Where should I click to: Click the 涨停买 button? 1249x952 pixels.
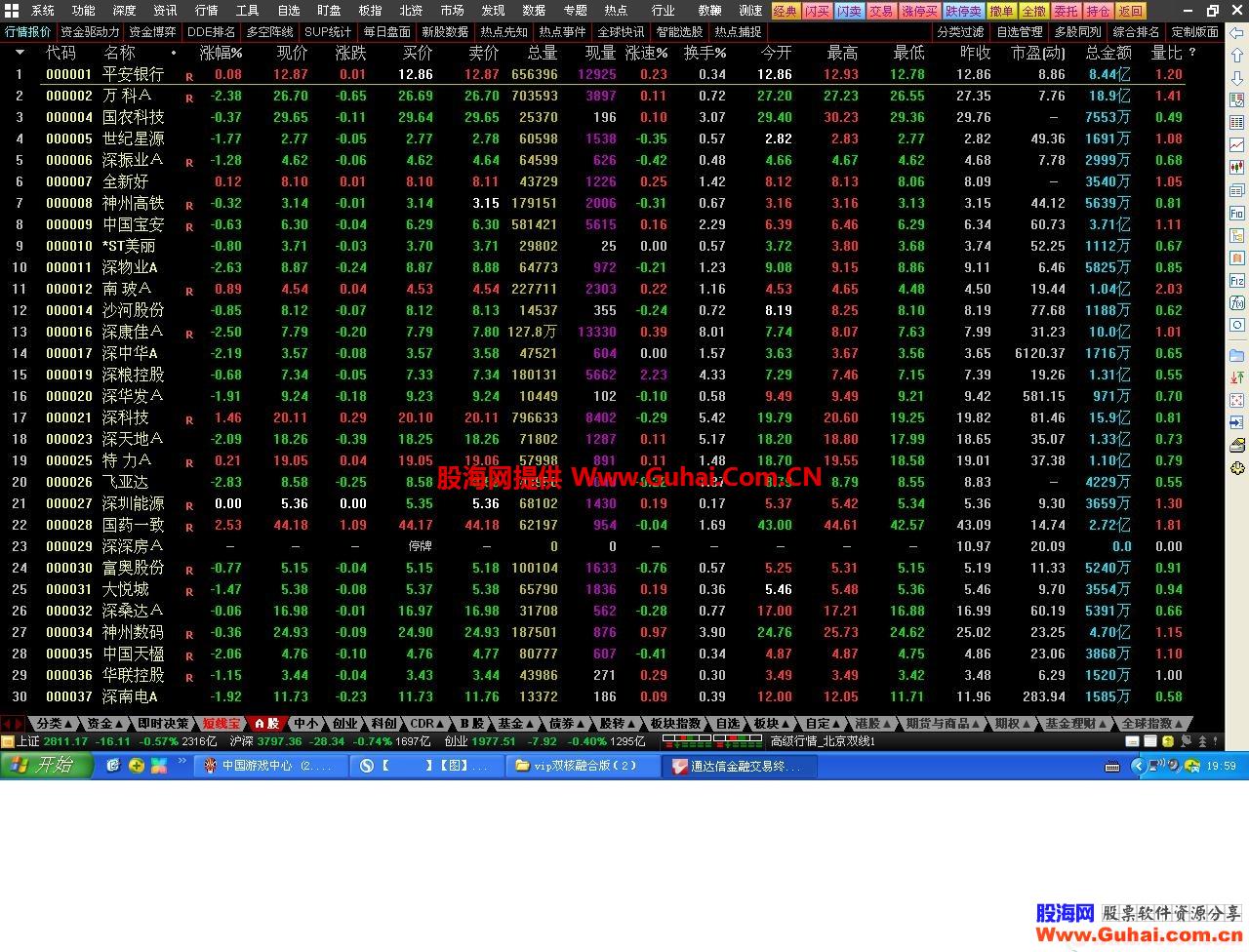(x=919, y=11)
